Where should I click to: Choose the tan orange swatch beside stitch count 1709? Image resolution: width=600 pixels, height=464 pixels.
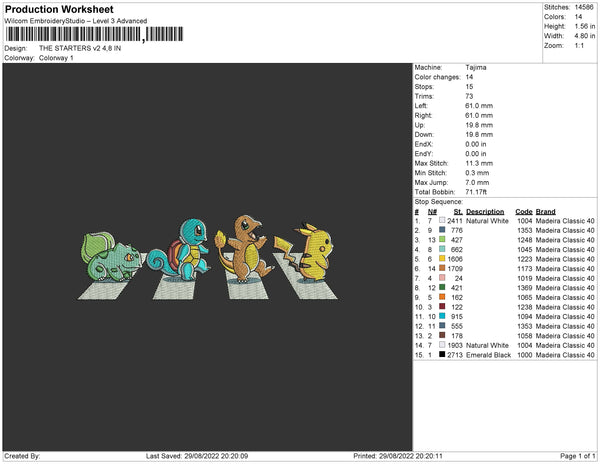point(442,268)
